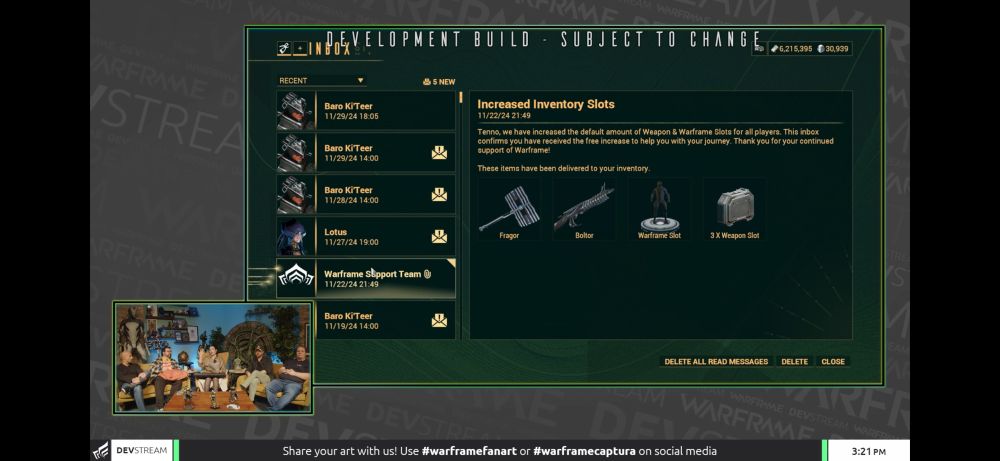
Task: Click the attachment paperclip on Warframe Support Team
Action: pyautogui.click(x=427, y=274)
